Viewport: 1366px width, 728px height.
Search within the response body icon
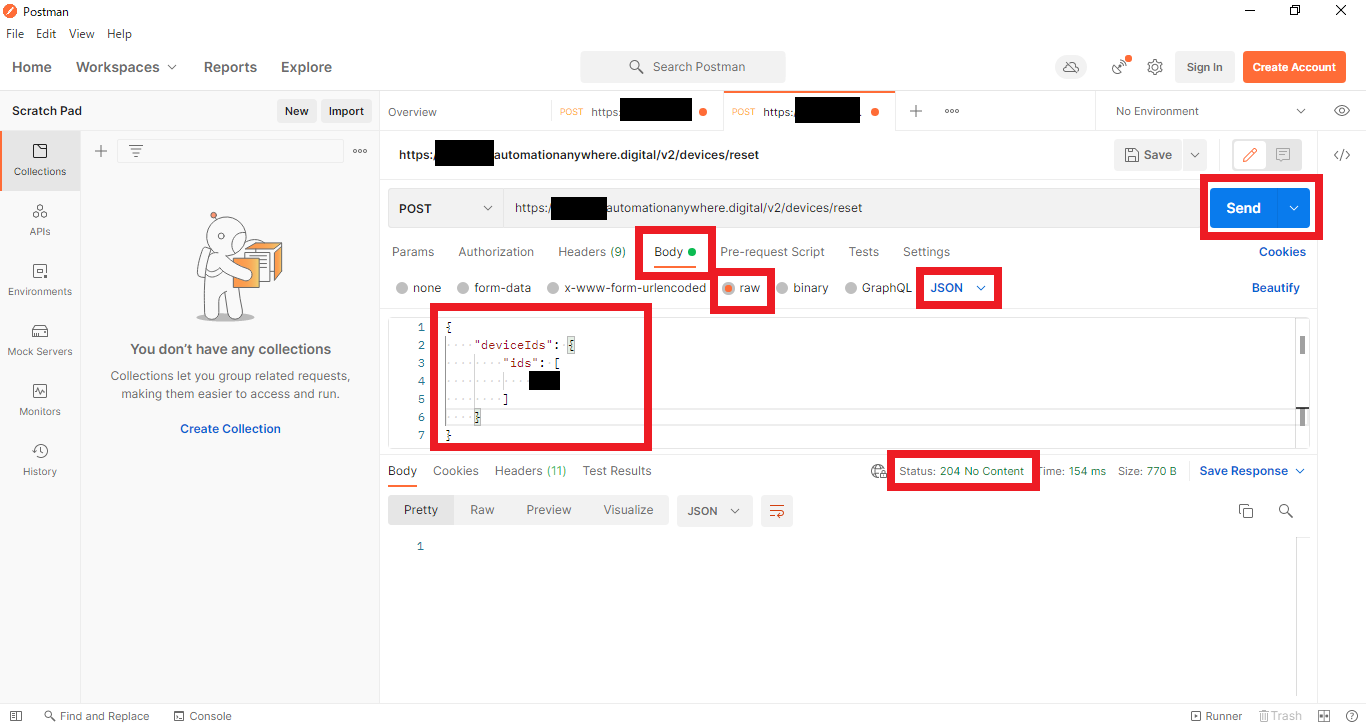click(x=1286, y=511)
